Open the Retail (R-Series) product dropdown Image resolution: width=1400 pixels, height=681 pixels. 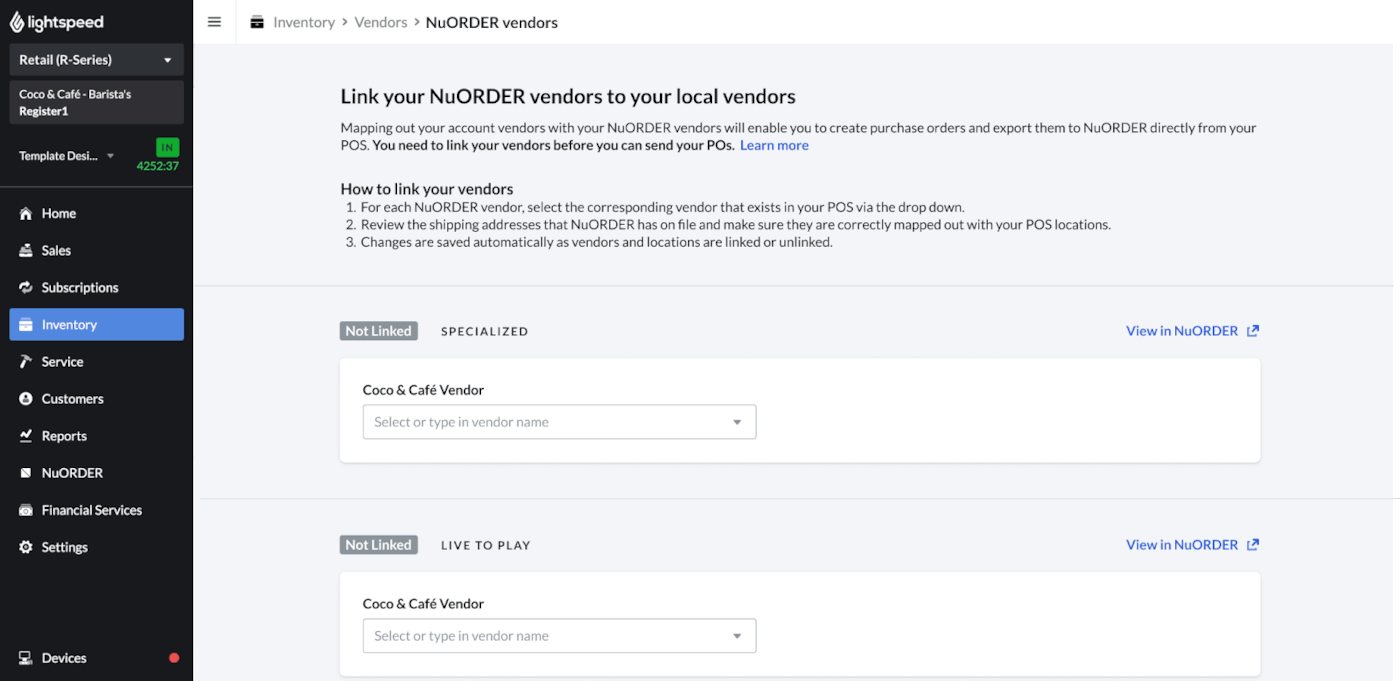click(x=96, y=60)
